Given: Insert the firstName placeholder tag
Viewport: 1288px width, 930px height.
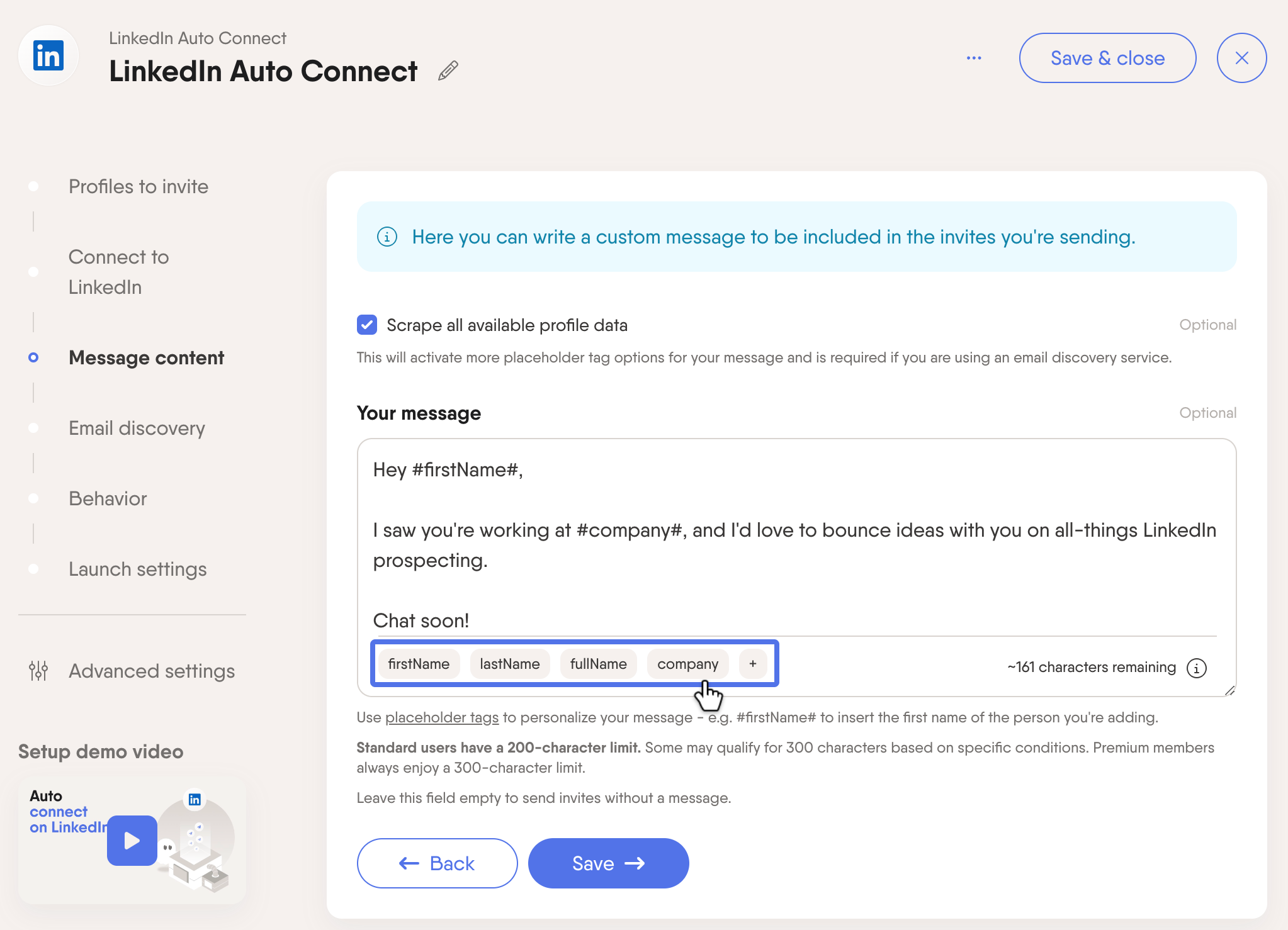Looking at the screenshot, I should pos(419,664).
